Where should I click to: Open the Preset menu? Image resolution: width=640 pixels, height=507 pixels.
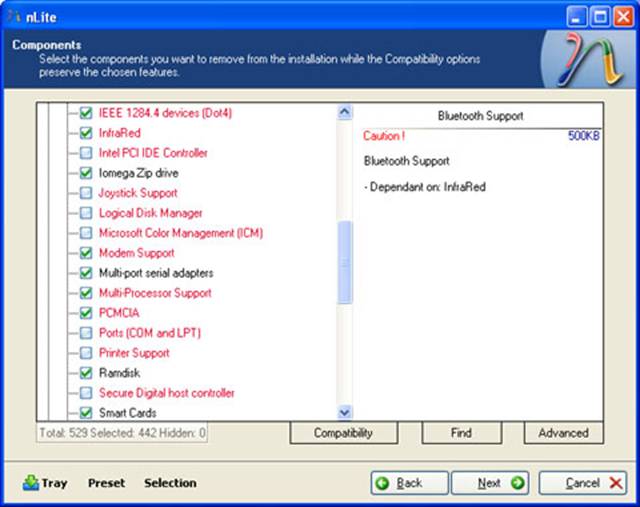pyautogui.click(x=106, y=483)
